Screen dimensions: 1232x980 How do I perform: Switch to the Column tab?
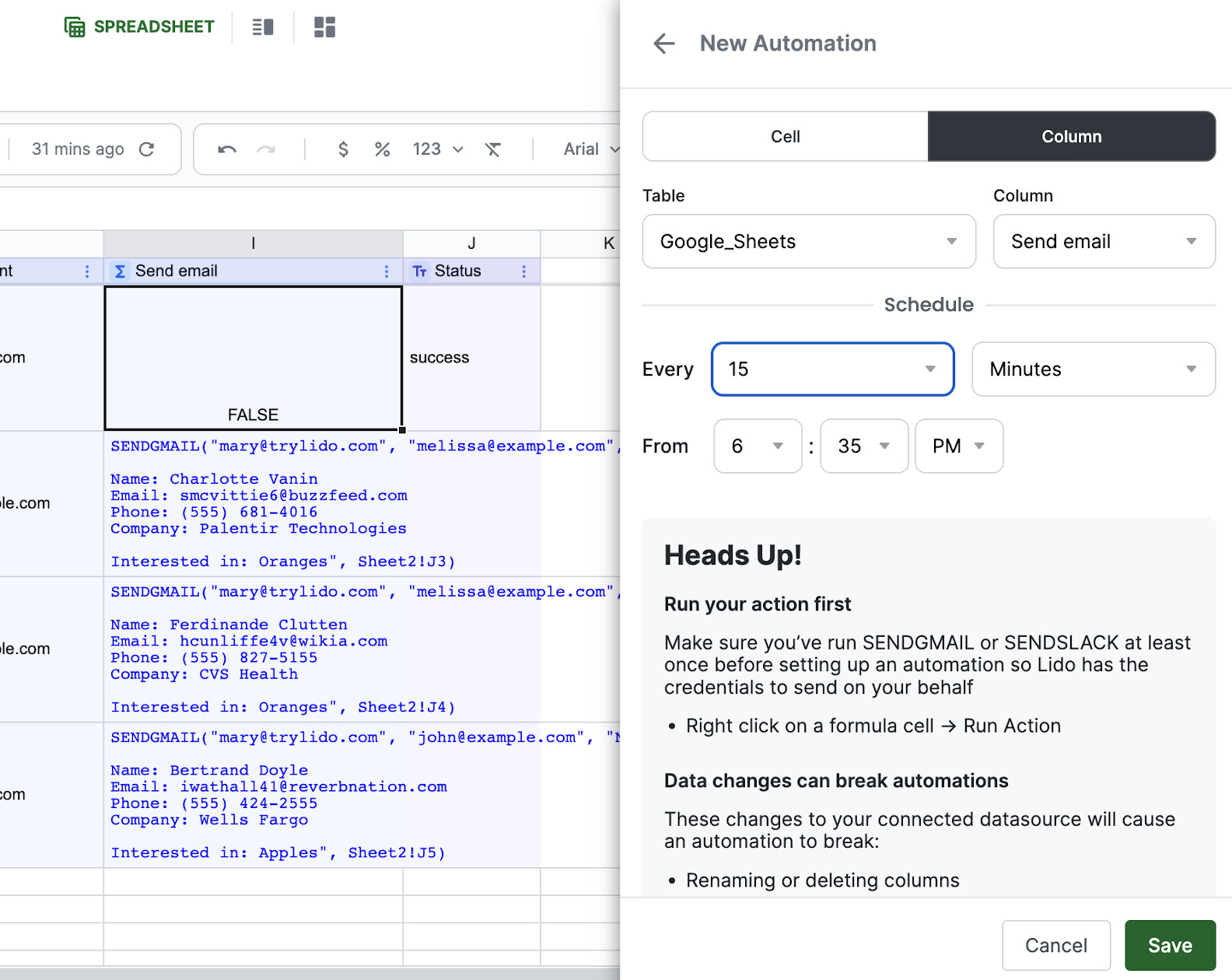click(1072, 136)
